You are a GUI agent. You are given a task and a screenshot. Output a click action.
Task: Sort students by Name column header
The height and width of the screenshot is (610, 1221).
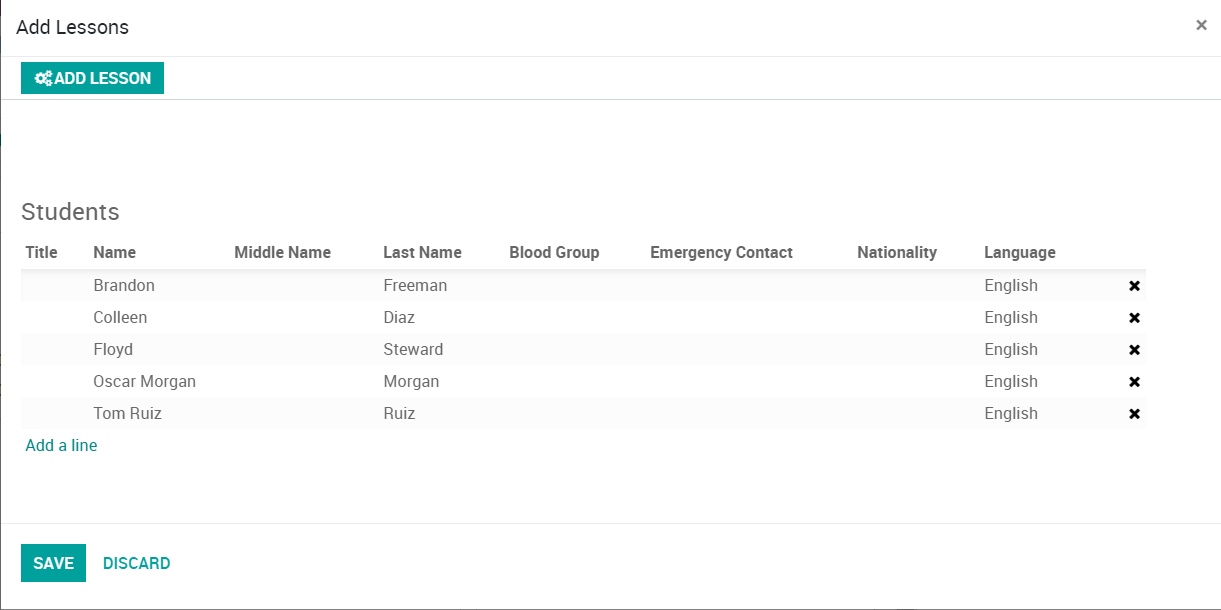pos(114,252)
